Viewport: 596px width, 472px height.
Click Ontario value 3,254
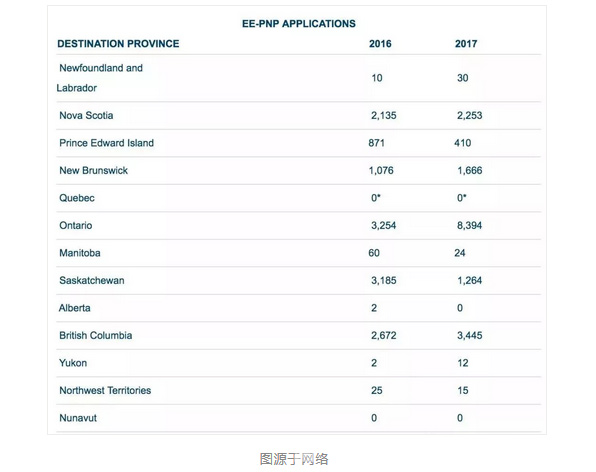pyautogui.click(x=384, y=225)
